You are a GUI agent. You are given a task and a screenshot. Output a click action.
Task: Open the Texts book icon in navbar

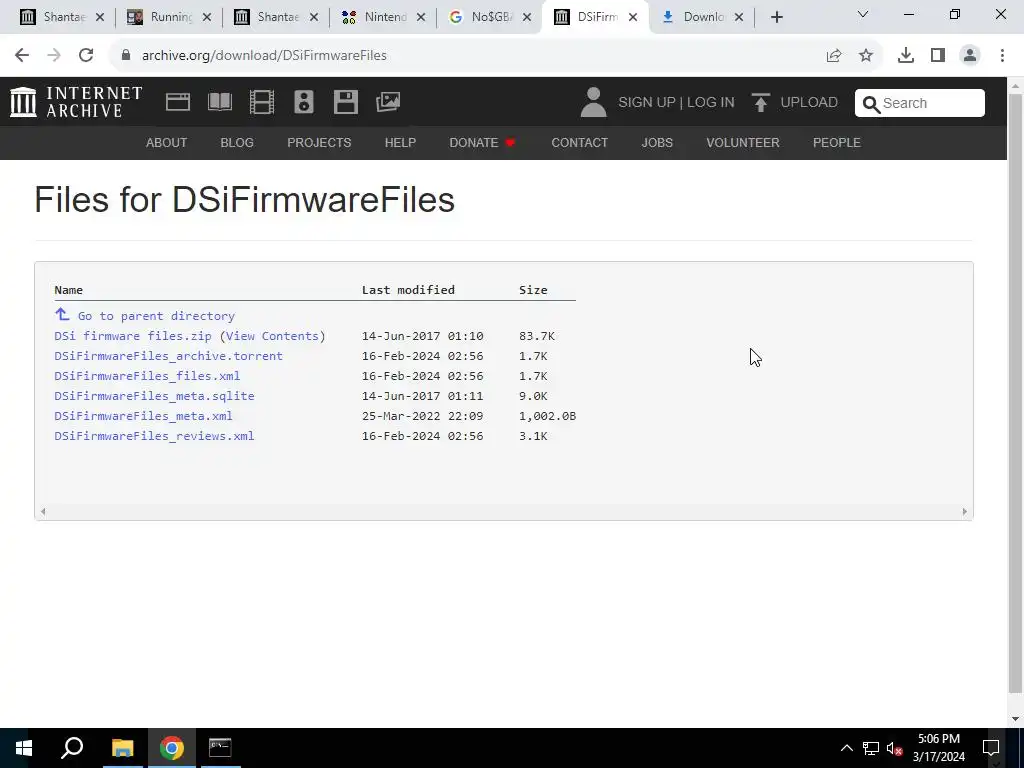pos(220,102)
